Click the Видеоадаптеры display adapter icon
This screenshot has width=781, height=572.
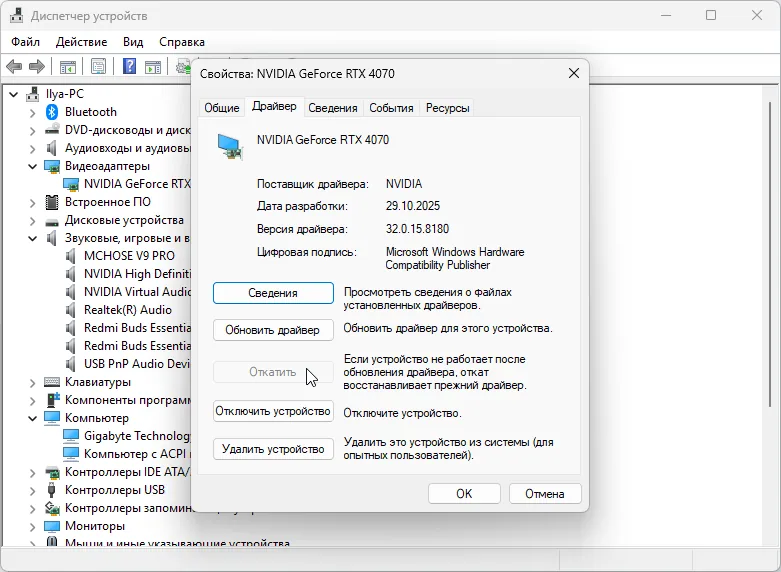(x=52, y=166)
